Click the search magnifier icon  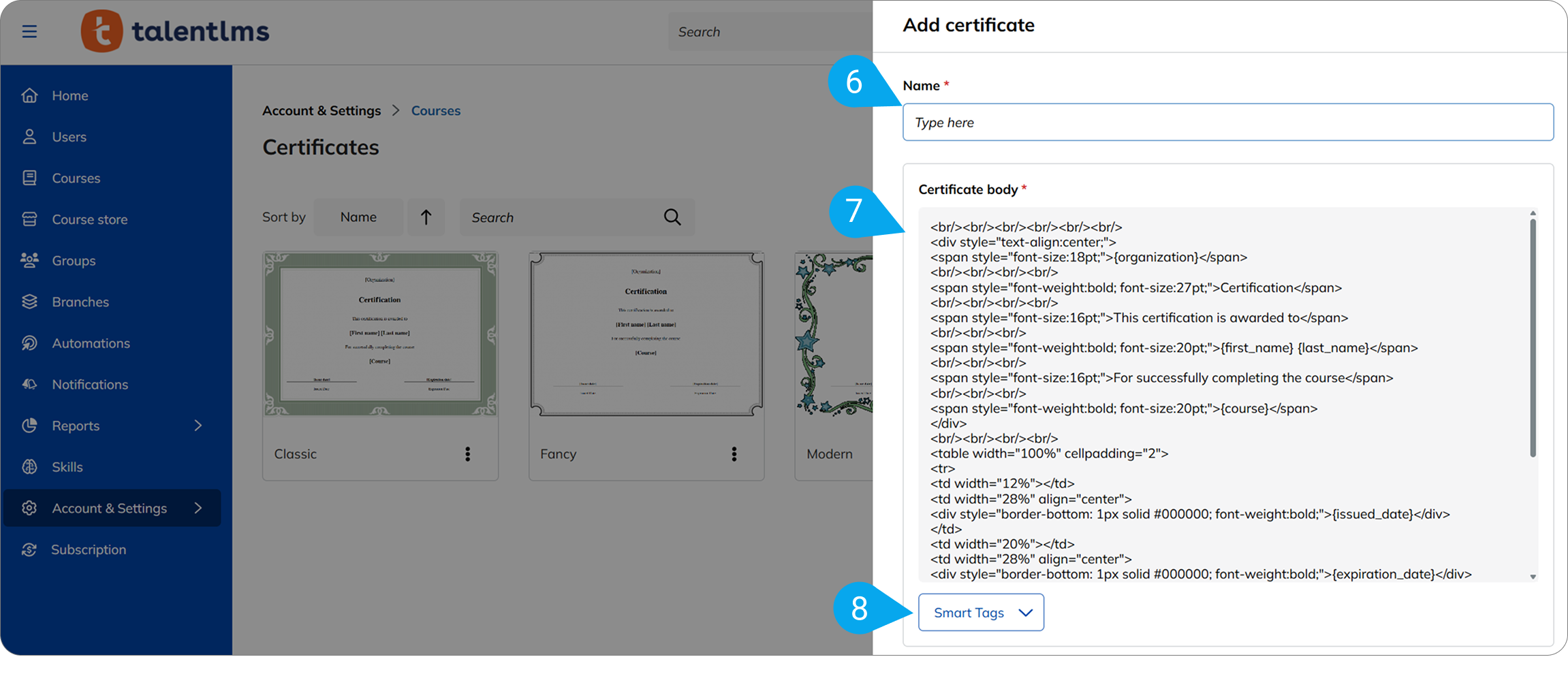(672, 217)
